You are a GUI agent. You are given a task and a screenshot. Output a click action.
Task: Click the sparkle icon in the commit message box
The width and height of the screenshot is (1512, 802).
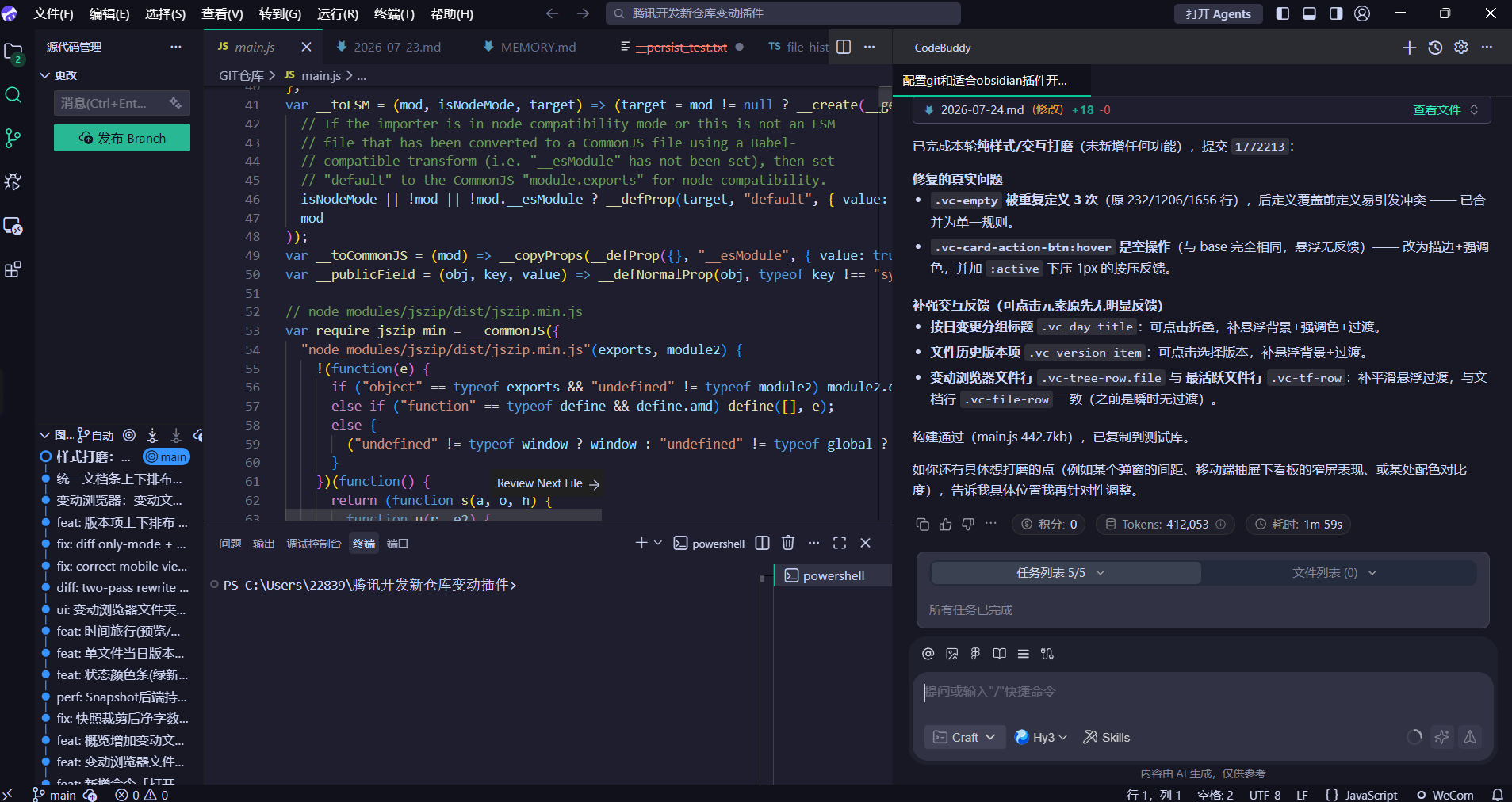[x=175, y=103]
